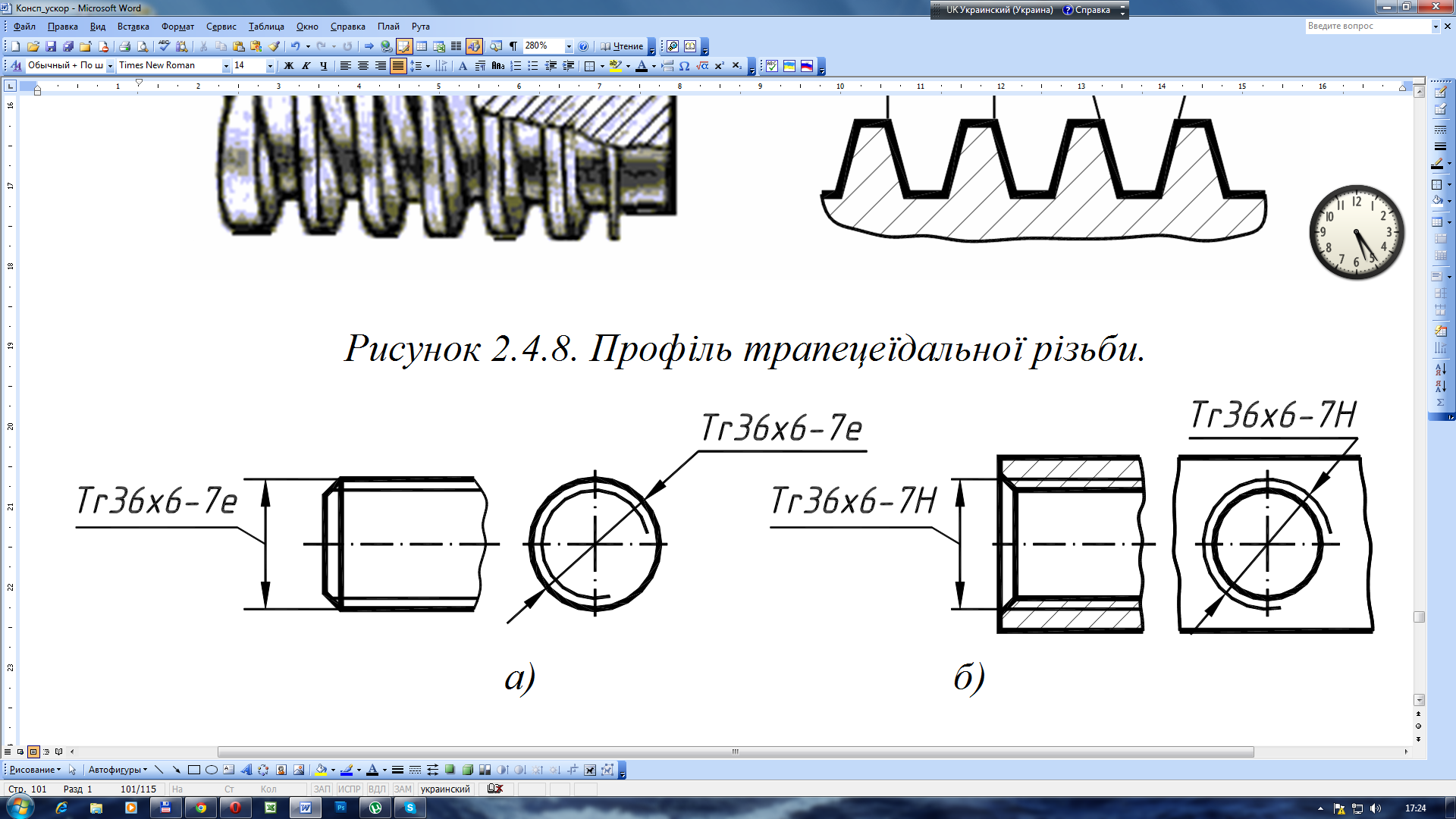Open the Автофигуры button
Image resolution: width=1456 pixels, height=819 pixels.
coord(118,770)
